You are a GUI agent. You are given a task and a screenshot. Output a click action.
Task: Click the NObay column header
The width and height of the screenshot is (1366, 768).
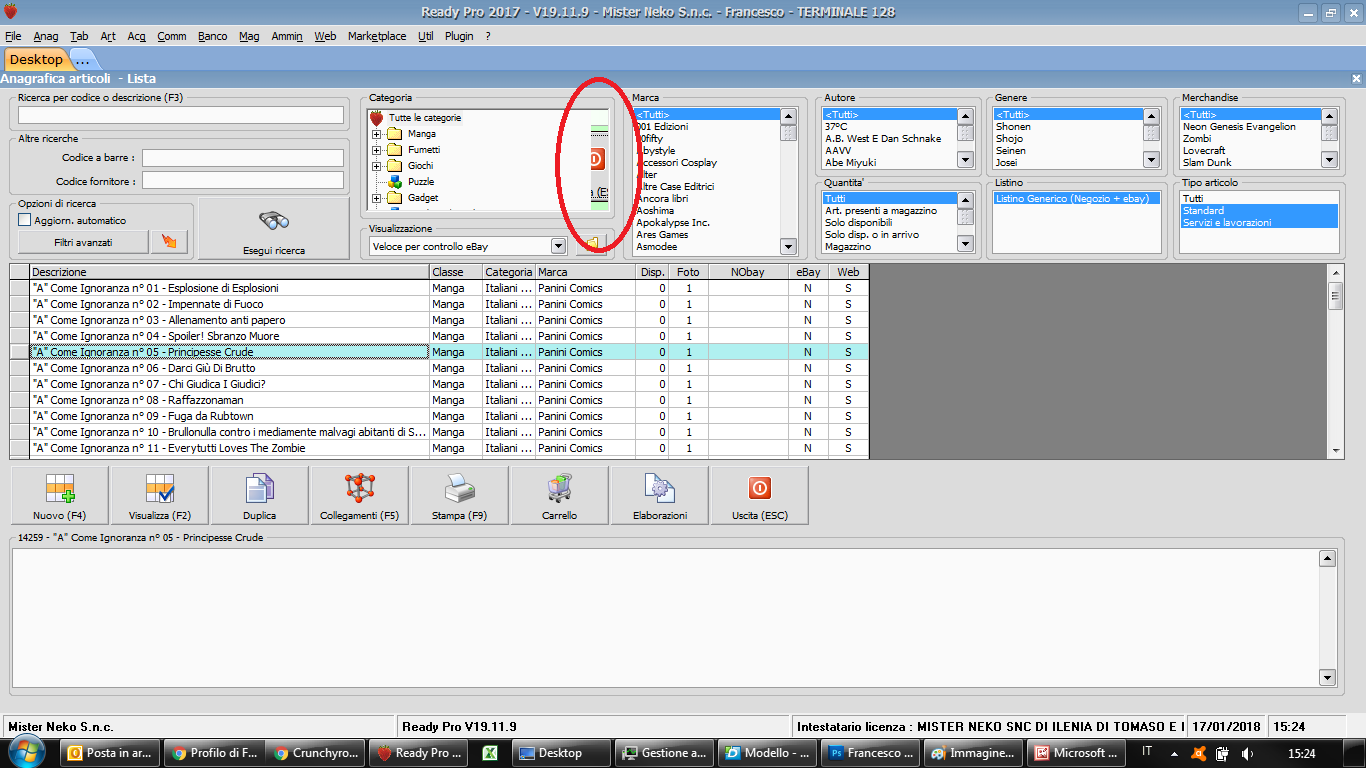point(748,272)
